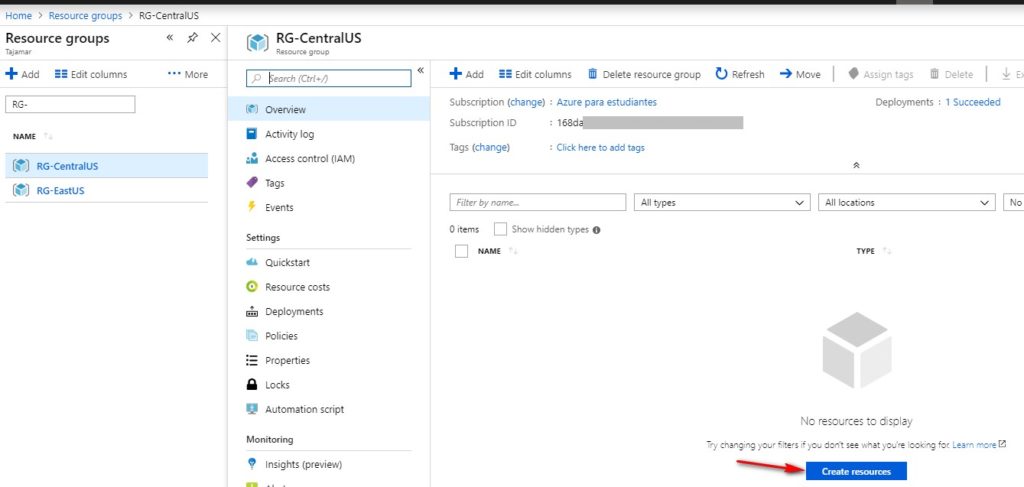The image size is (1024, 487).
Task: Click the Filter by name field
Action: (x=537, y=202)
